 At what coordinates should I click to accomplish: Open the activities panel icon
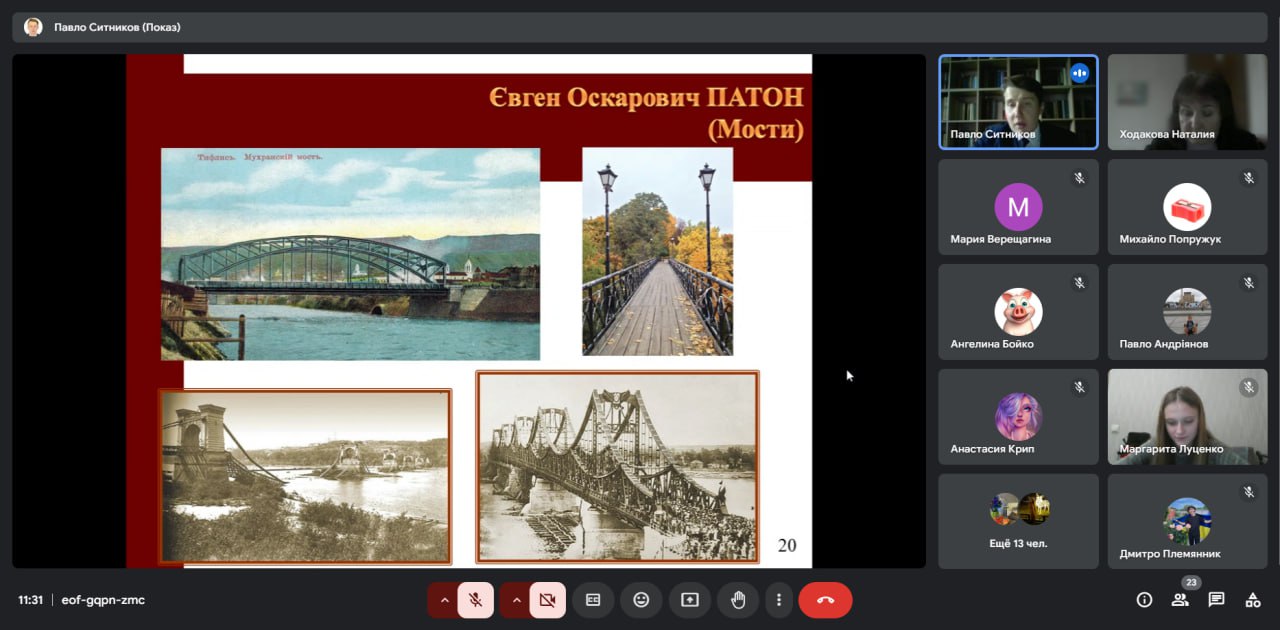(x=1252, y=600)
